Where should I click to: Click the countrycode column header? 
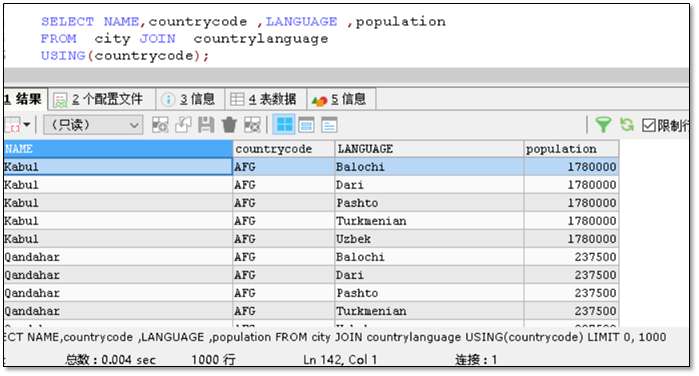[x=284, y=149]
